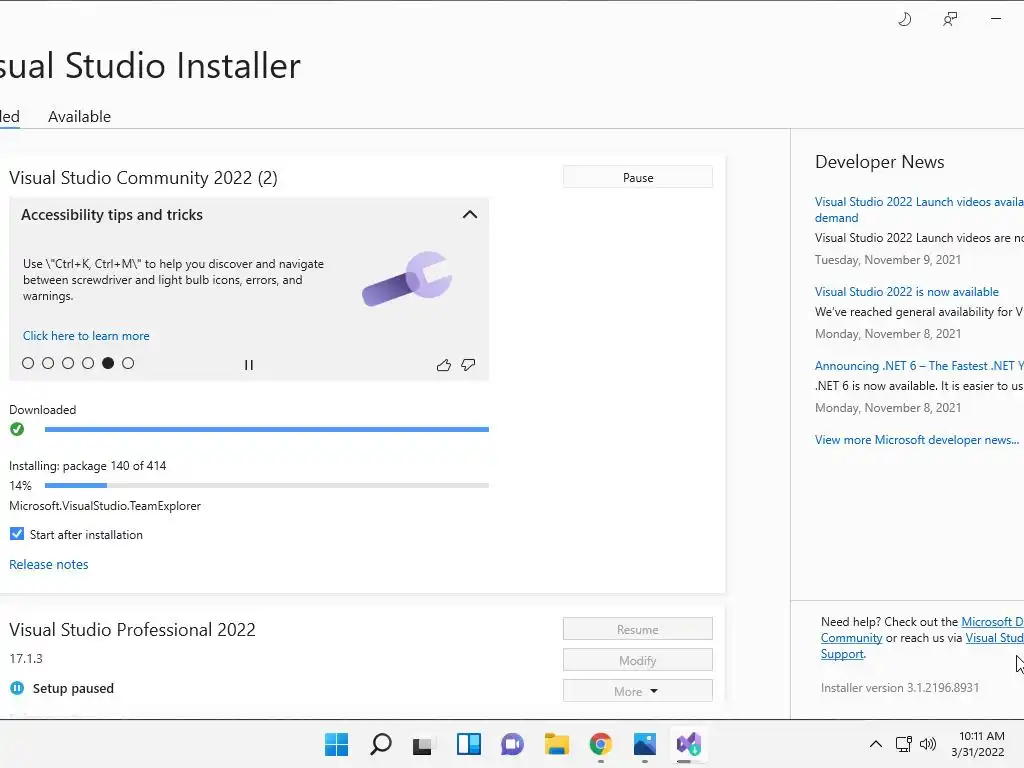The image size is (1024, 768).
Task: Click Microsoft.VisualStudio.TeamExplorer package name
Action: click(105, 505)
